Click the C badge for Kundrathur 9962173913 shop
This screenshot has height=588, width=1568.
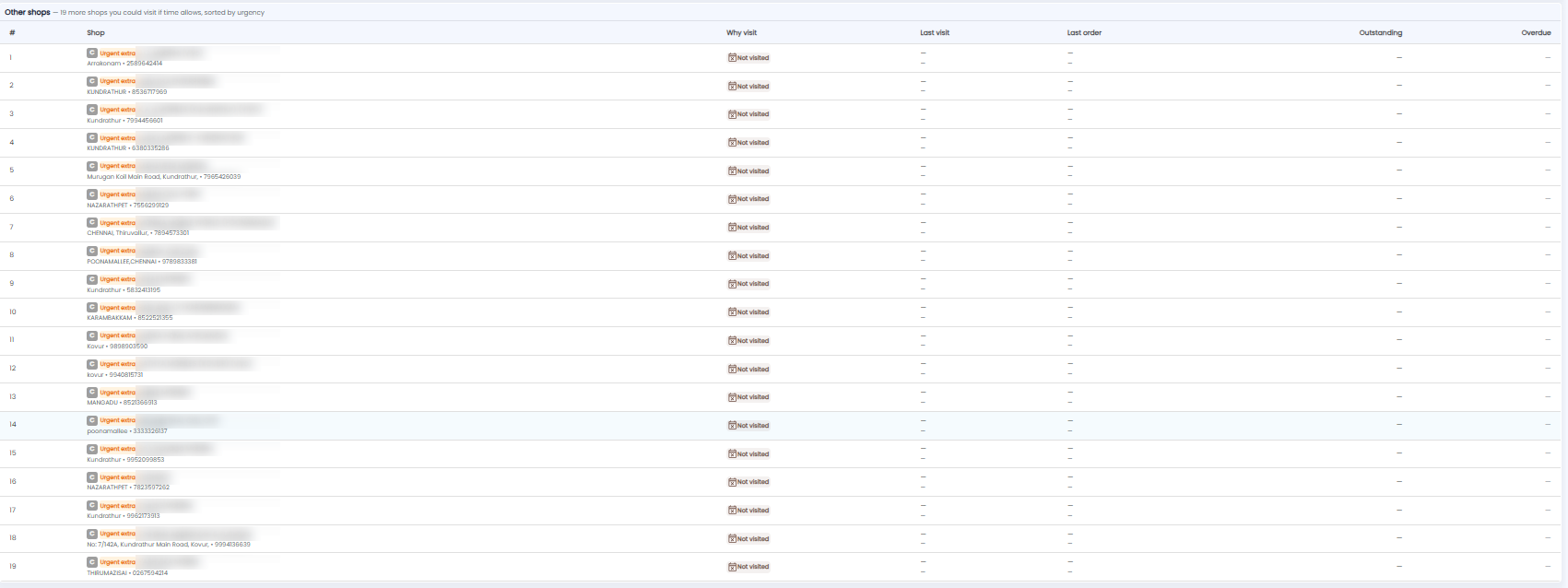coord(92,505)
